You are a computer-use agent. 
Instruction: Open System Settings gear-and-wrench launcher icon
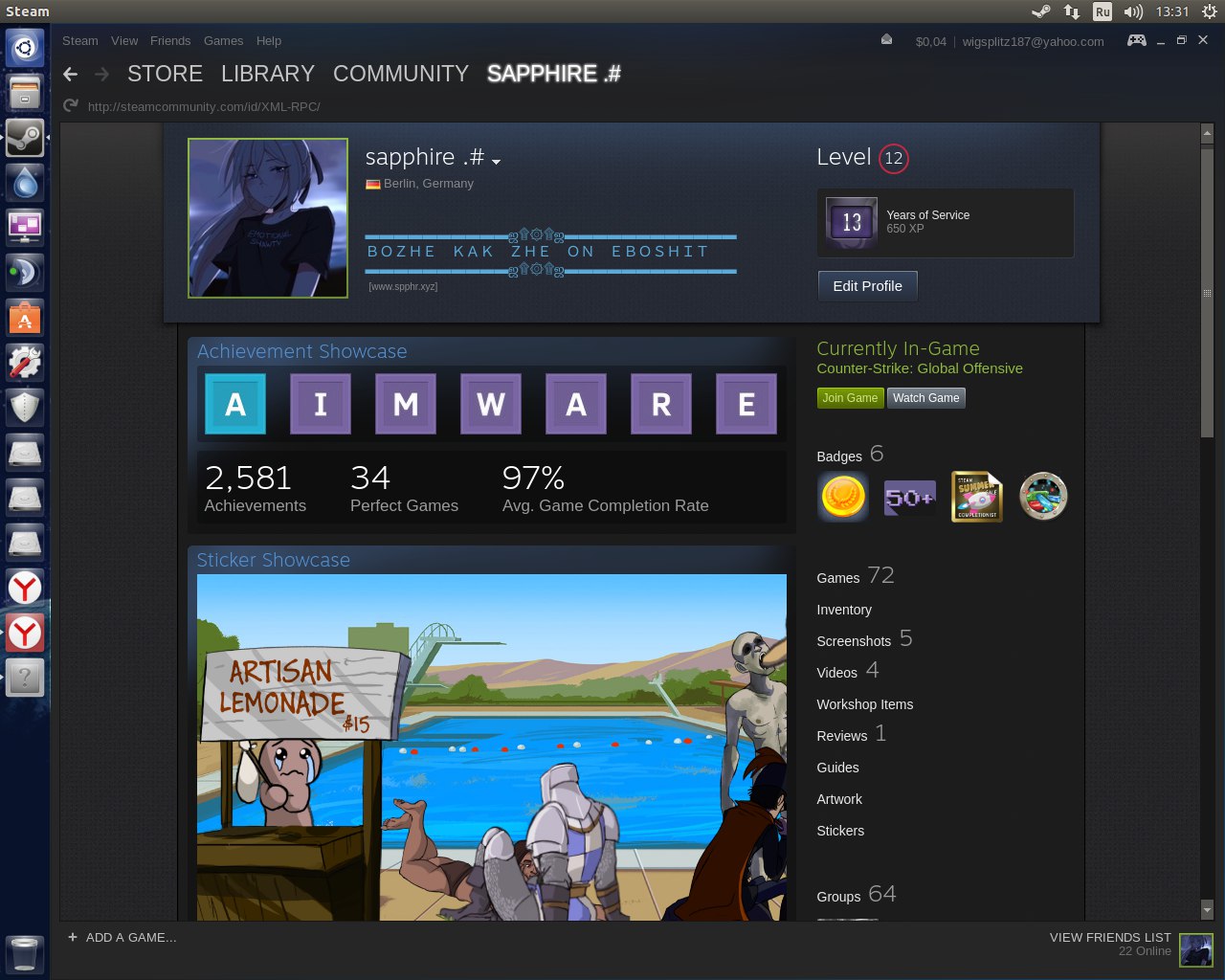tap(25, 363)
